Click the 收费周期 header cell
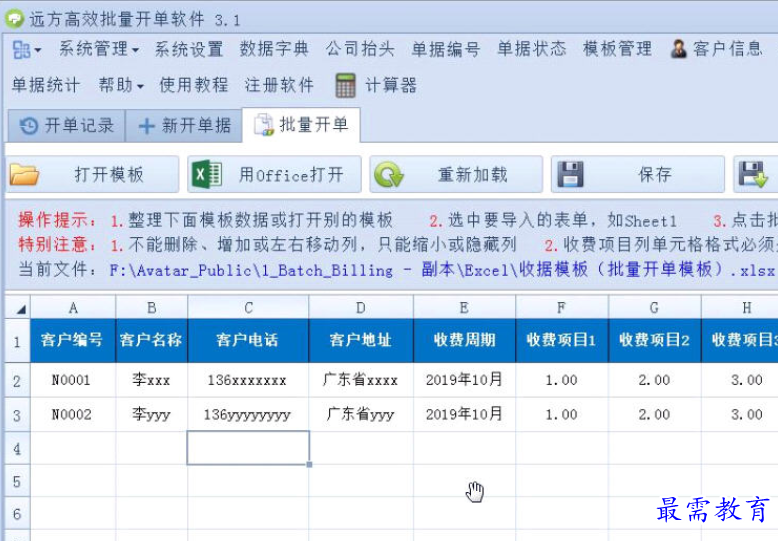Screen dimensions: 778x541 464,340
